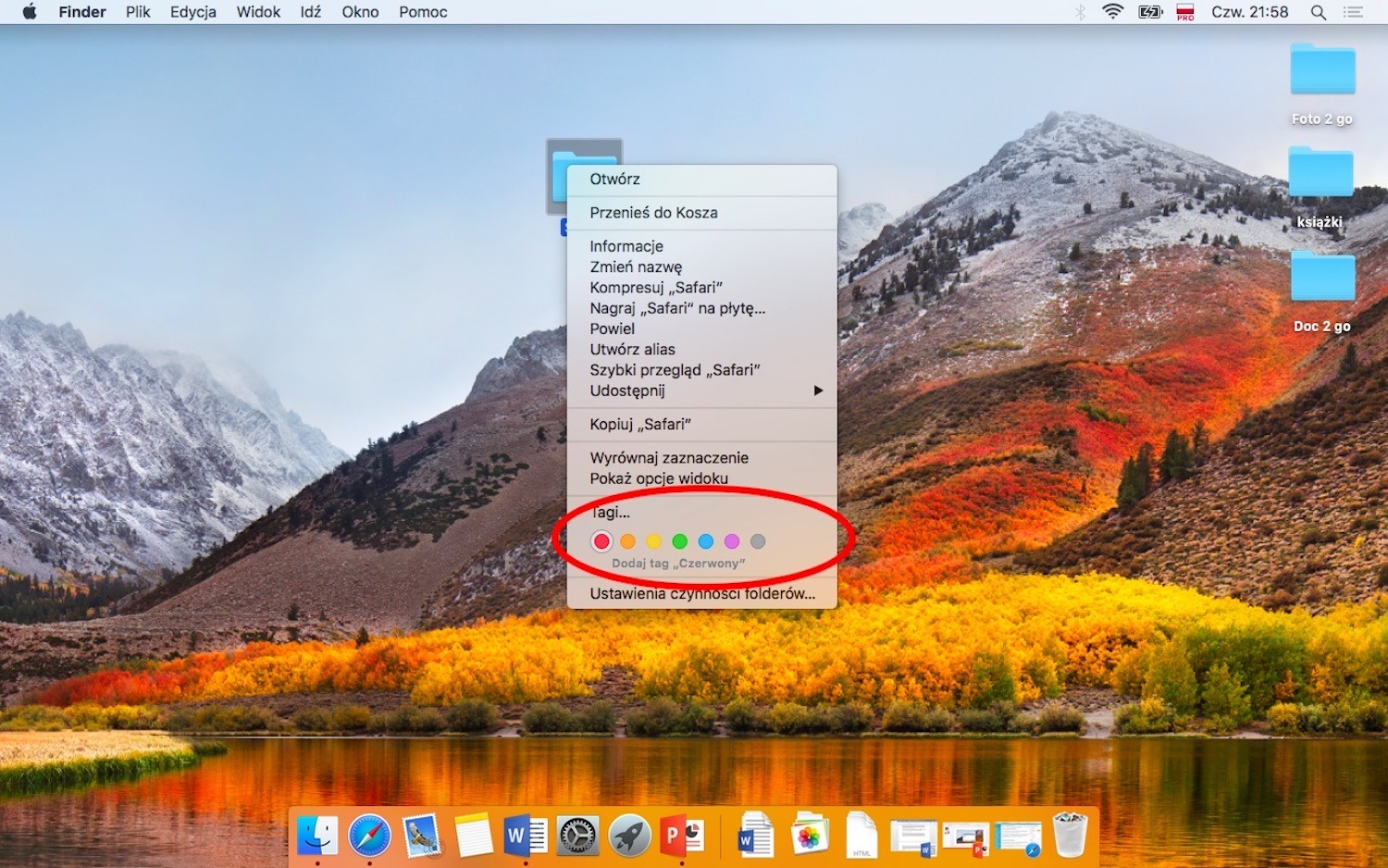Image resolution: width=1388 pixels, height=868 pixels.
Task: Open the Widok menu in menu bar
Action: click(x=258, y=12)
